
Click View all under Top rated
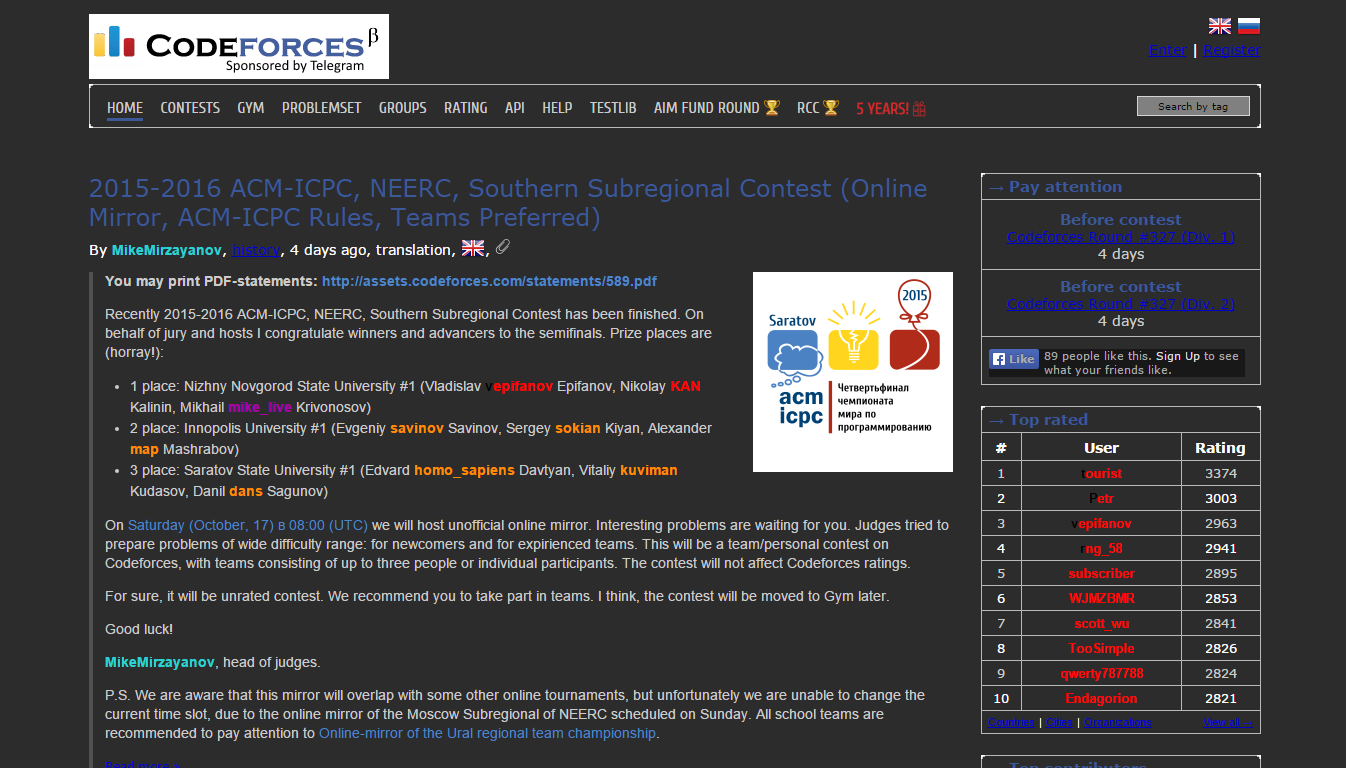coord(1228,722)
